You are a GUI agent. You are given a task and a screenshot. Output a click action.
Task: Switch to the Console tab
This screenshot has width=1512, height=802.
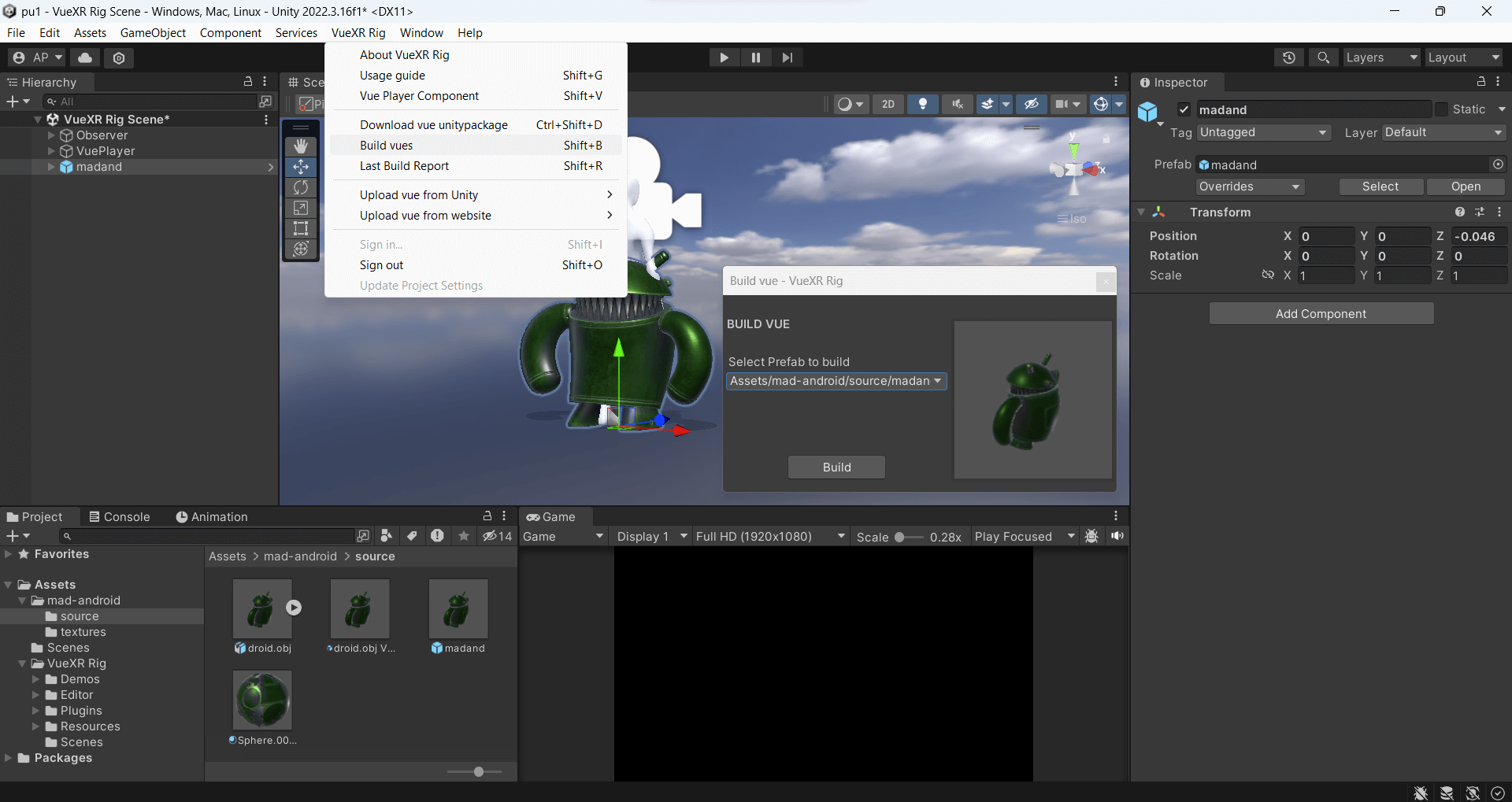(x=119, y=517)
